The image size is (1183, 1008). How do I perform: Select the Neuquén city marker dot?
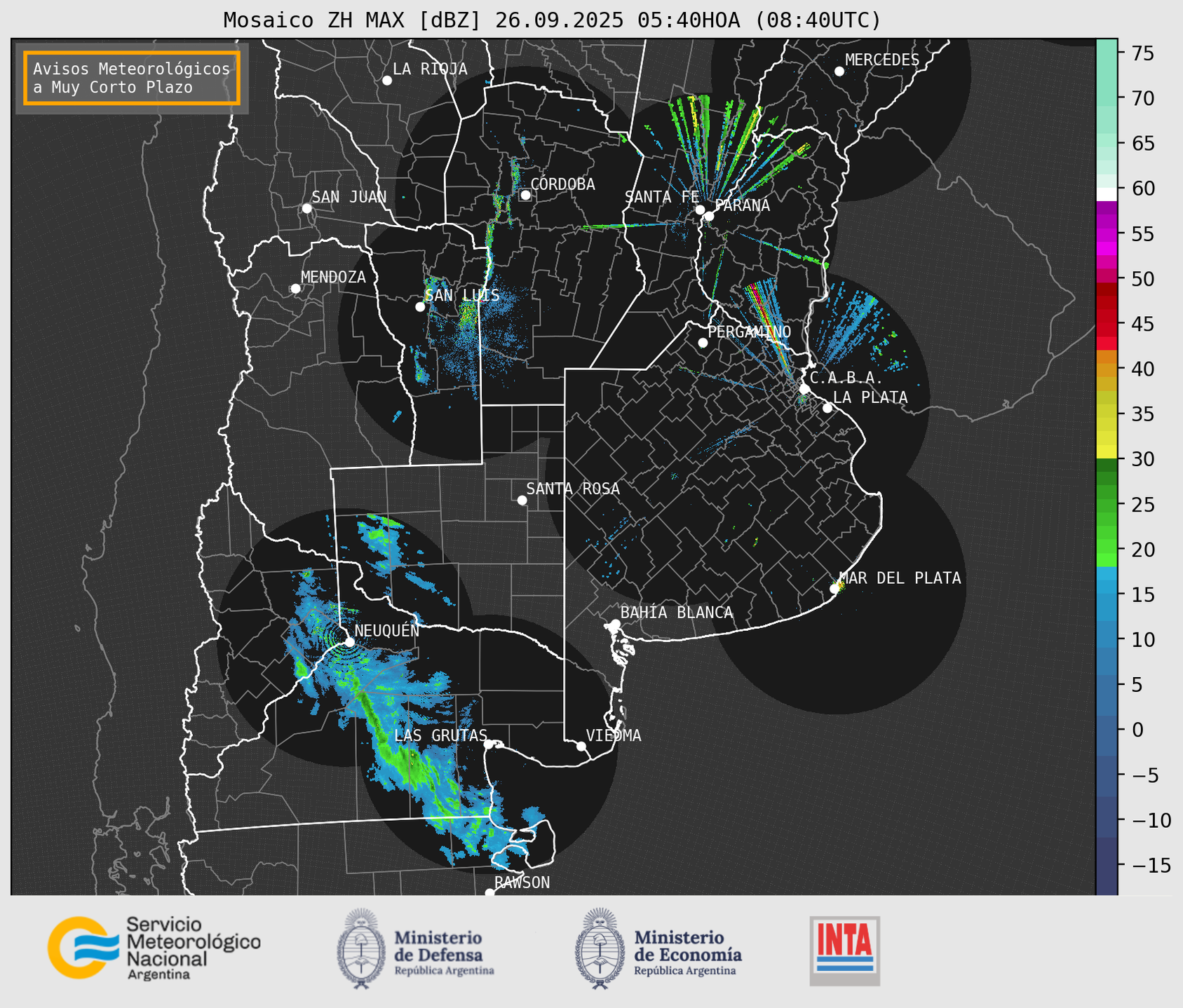coord(349,642)
